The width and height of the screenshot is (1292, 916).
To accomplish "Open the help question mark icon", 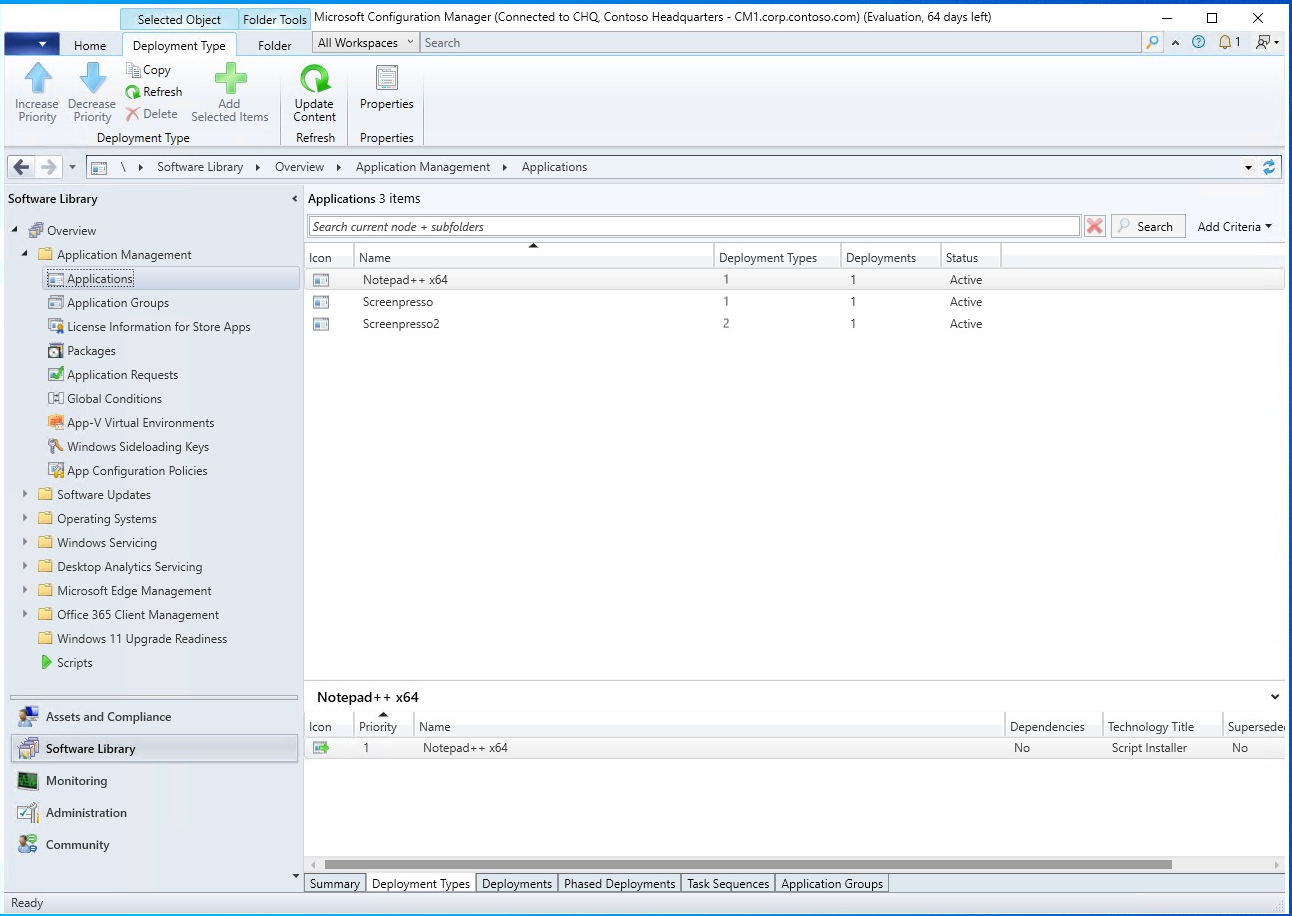I will (x=1198, y=42).
